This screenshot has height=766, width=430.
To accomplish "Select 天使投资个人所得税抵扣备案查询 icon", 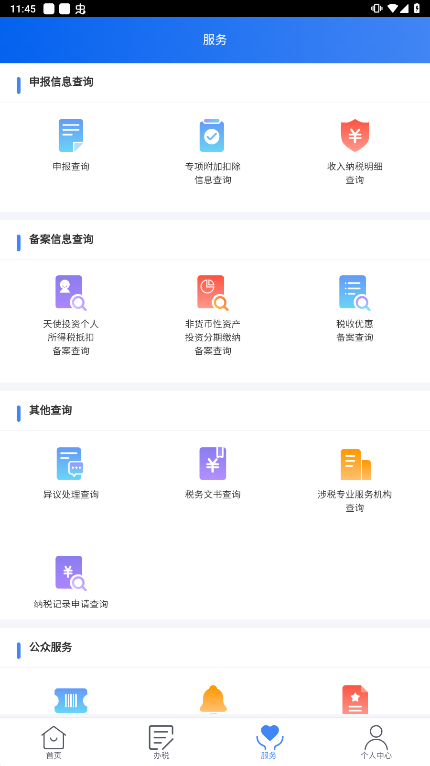I will pos(71,293).
